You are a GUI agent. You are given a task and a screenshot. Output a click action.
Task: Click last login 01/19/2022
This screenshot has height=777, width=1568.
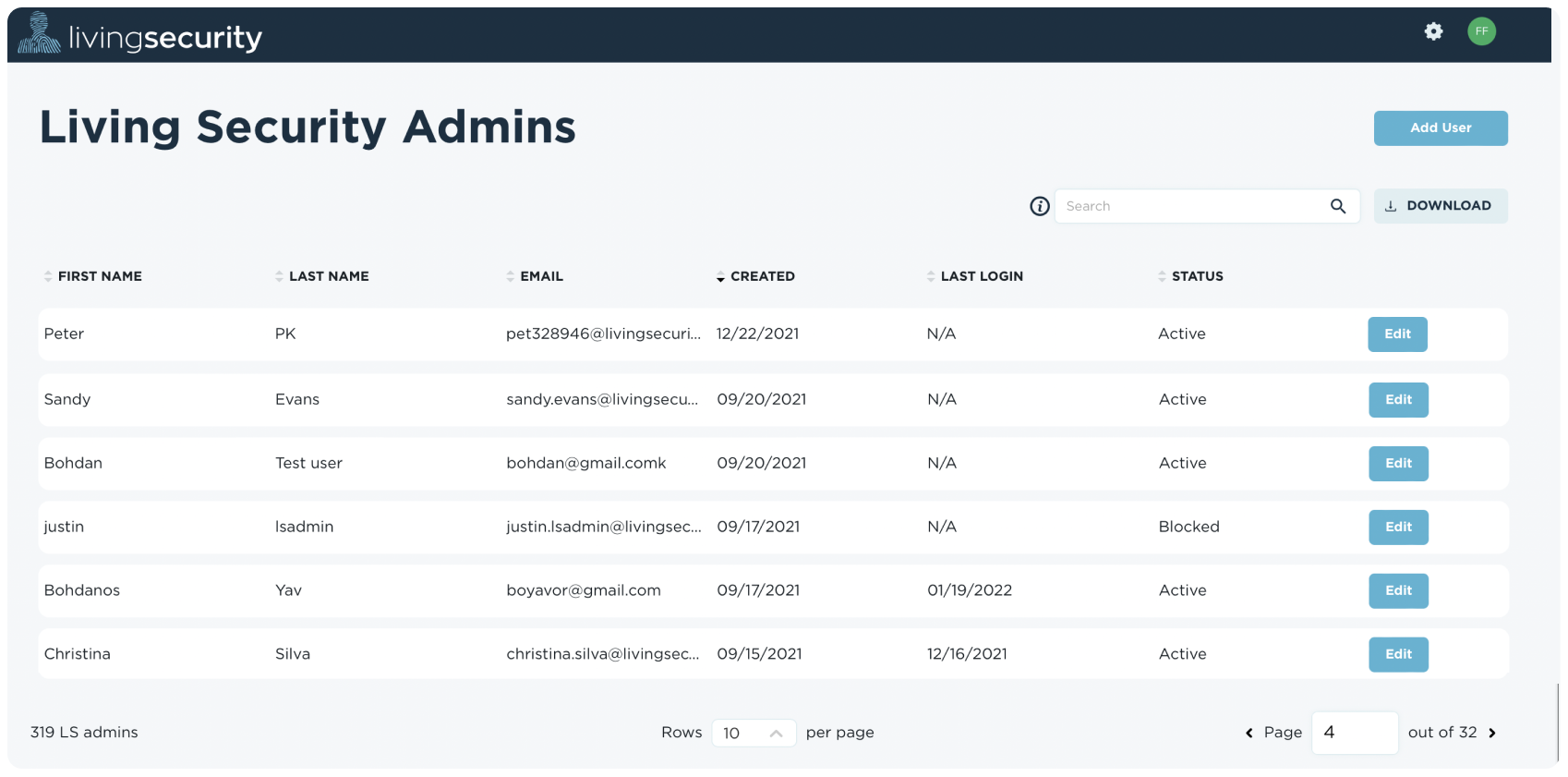coord(970,591)
